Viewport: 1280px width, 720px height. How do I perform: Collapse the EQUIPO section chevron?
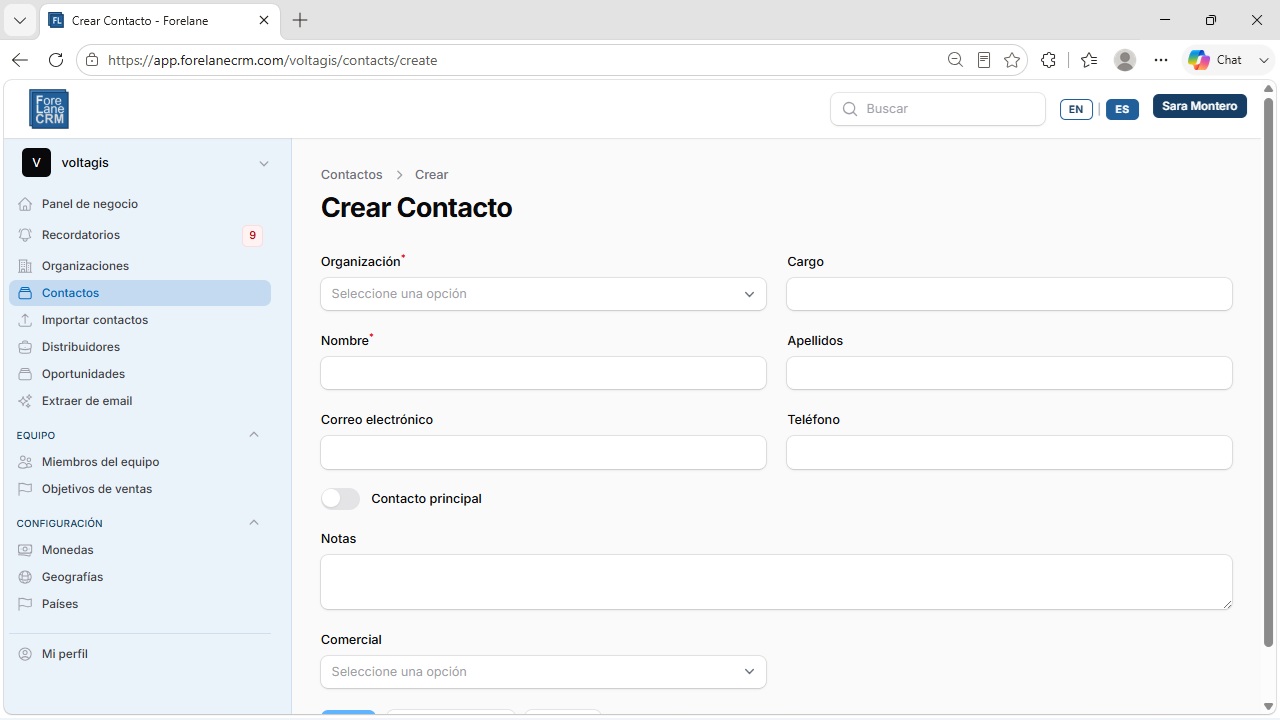[x=253, y=435]
